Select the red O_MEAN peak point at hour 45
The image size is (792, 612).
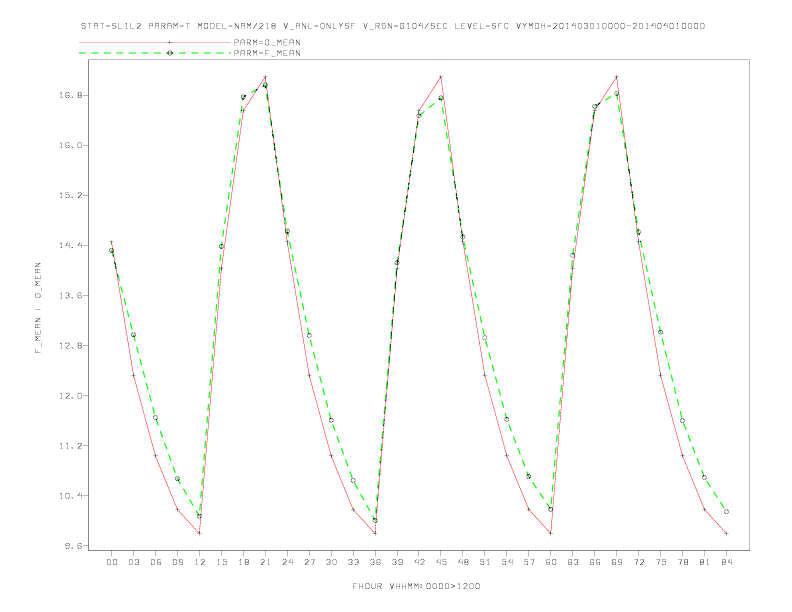click(x=441, y=77)
